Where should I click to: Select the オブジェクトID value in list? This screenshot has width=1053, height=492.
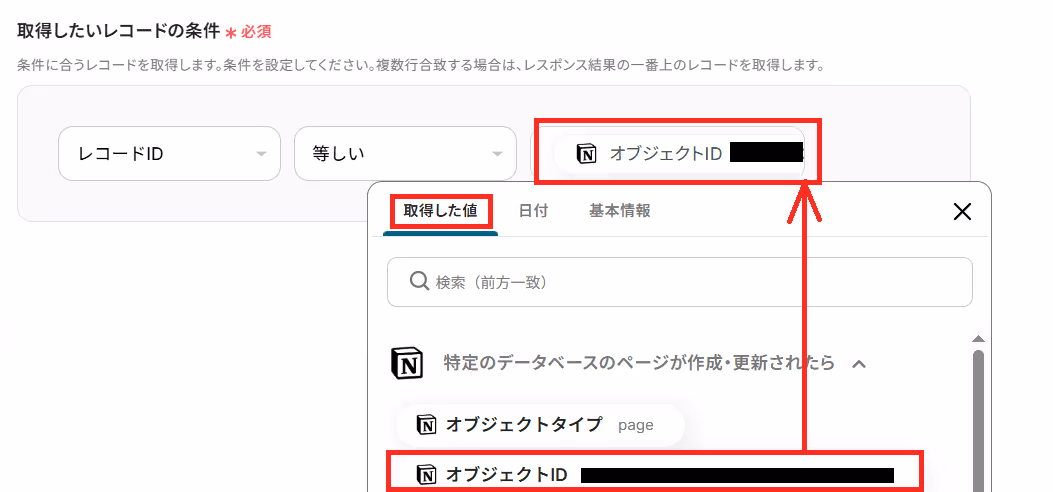coord(655,475)
